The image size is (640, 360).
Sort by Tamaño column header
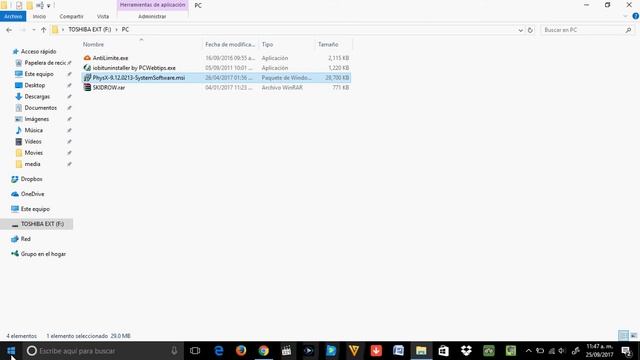click(x=328, y=44)
